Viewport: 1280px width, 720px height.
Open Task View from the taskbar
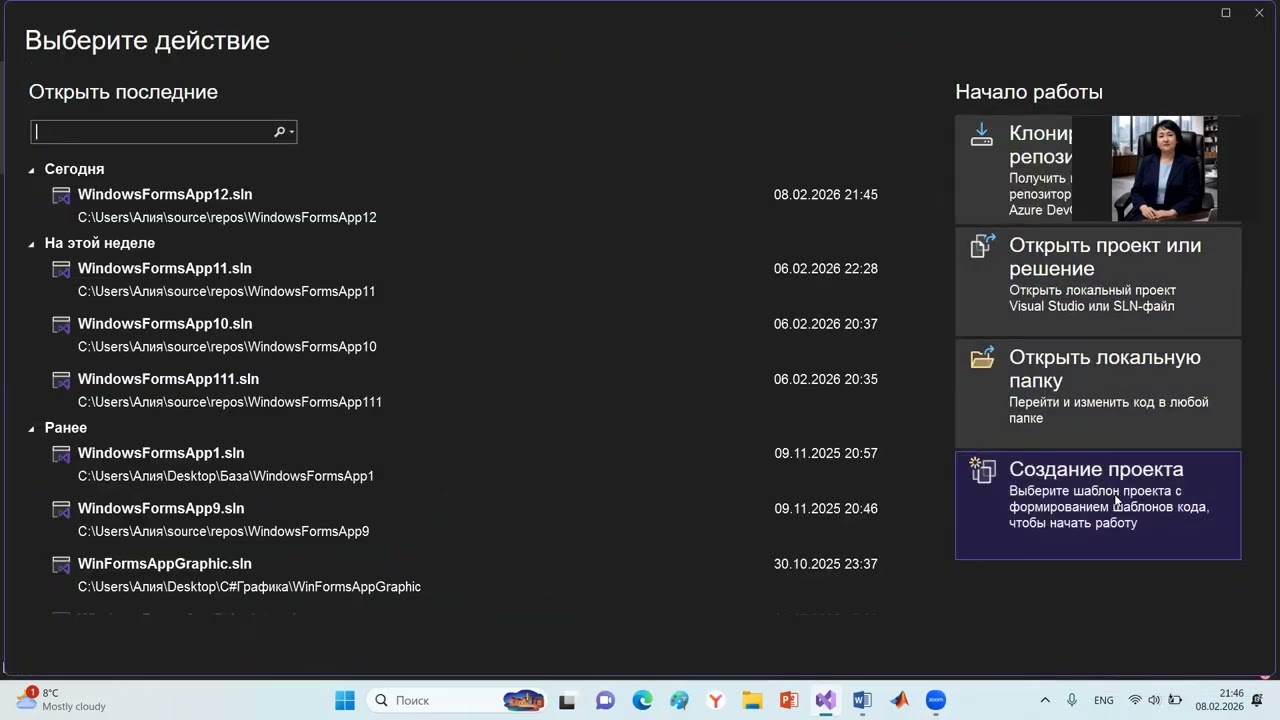567,700
